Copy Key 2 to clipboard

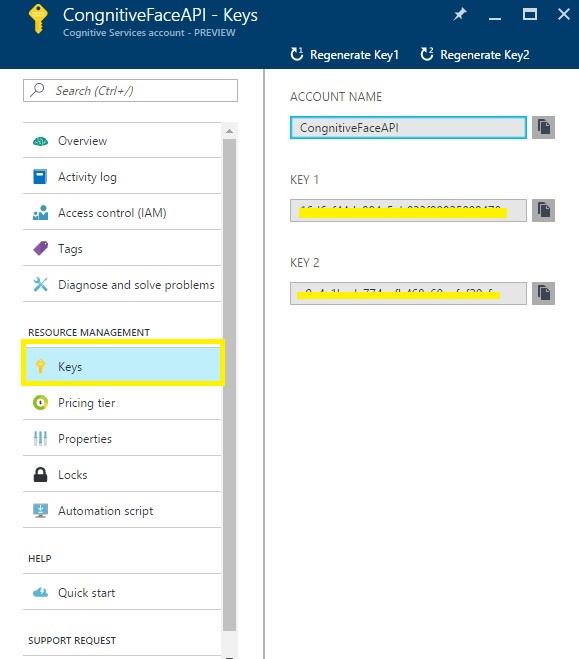coord(543,293)
